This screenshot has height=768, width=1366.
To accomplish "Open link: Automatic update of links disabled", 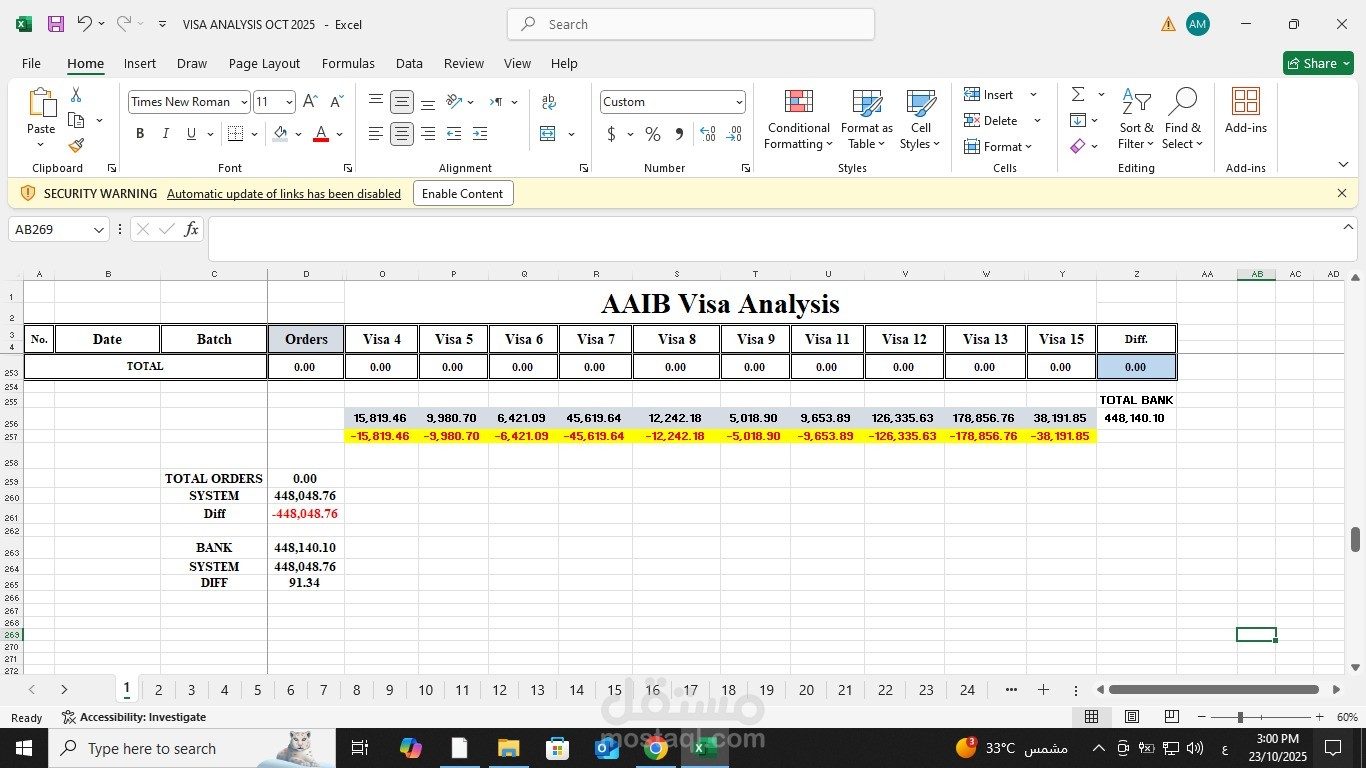I will point(284,194).
